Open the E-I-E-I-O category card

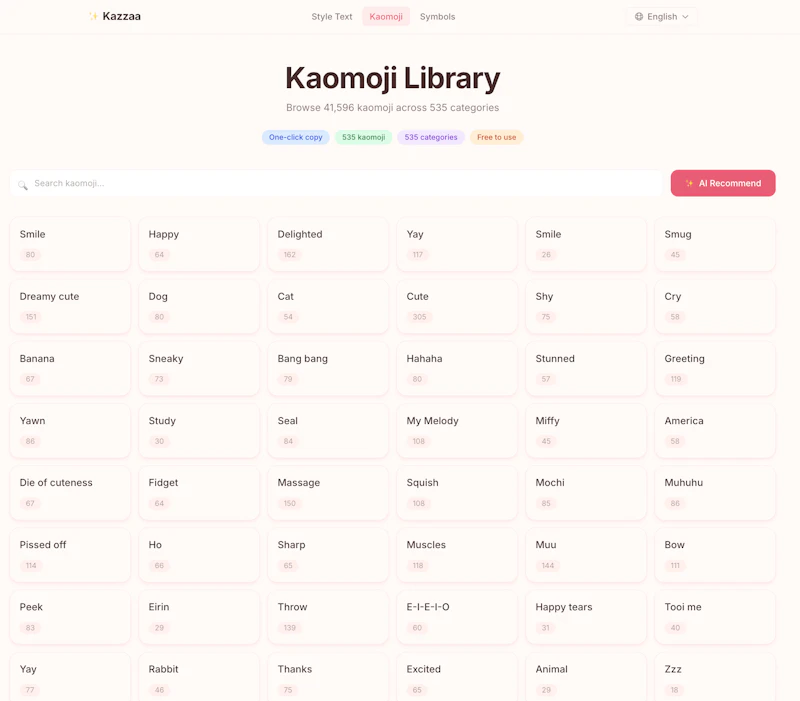[x=457, y=617]
